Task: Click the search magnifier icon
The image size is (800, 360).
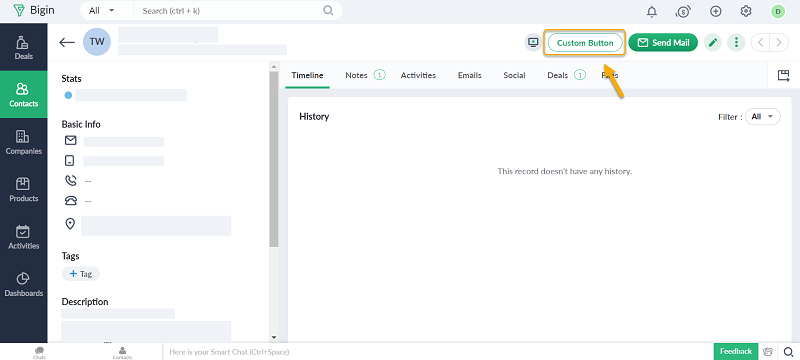Action: pos(328,10)
